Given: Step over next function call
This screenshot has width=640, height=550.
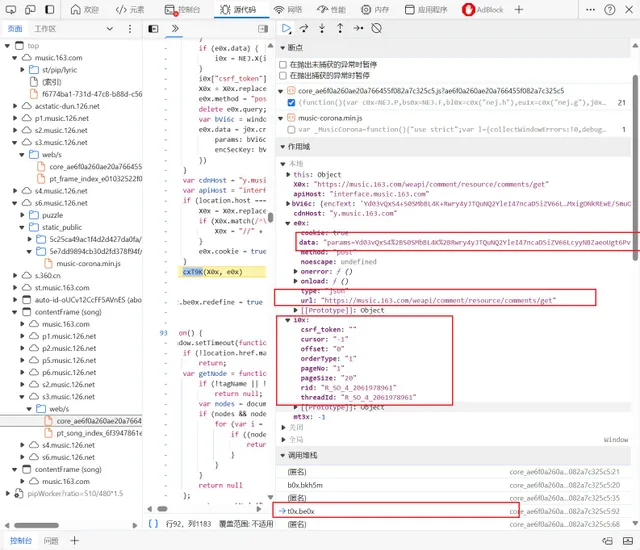Looking at the screenshot, I should (x=304, y=28).
